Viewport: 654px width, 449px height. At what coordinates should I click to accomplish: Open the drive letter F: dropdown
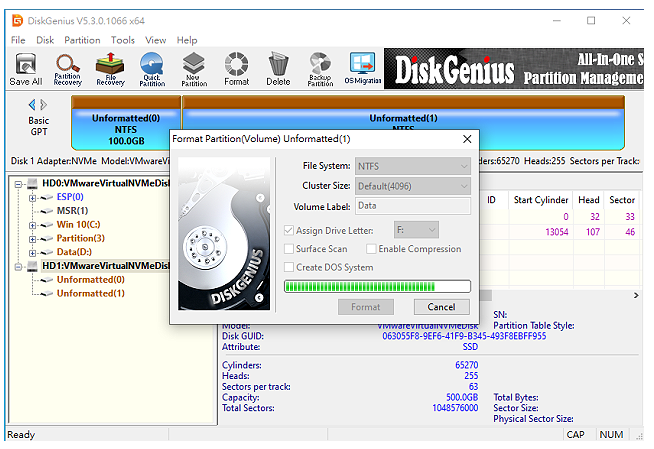click(x=416, y=230)
